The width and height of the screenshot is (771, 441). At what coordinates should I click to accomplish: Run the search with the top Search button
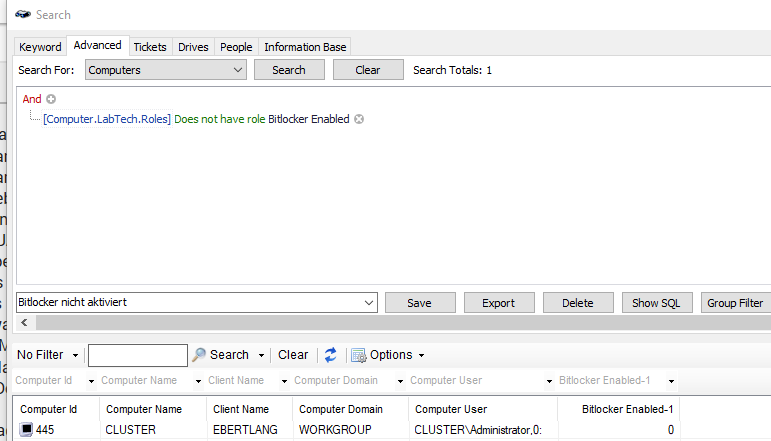pyautogui.click(x=289, y=70)
